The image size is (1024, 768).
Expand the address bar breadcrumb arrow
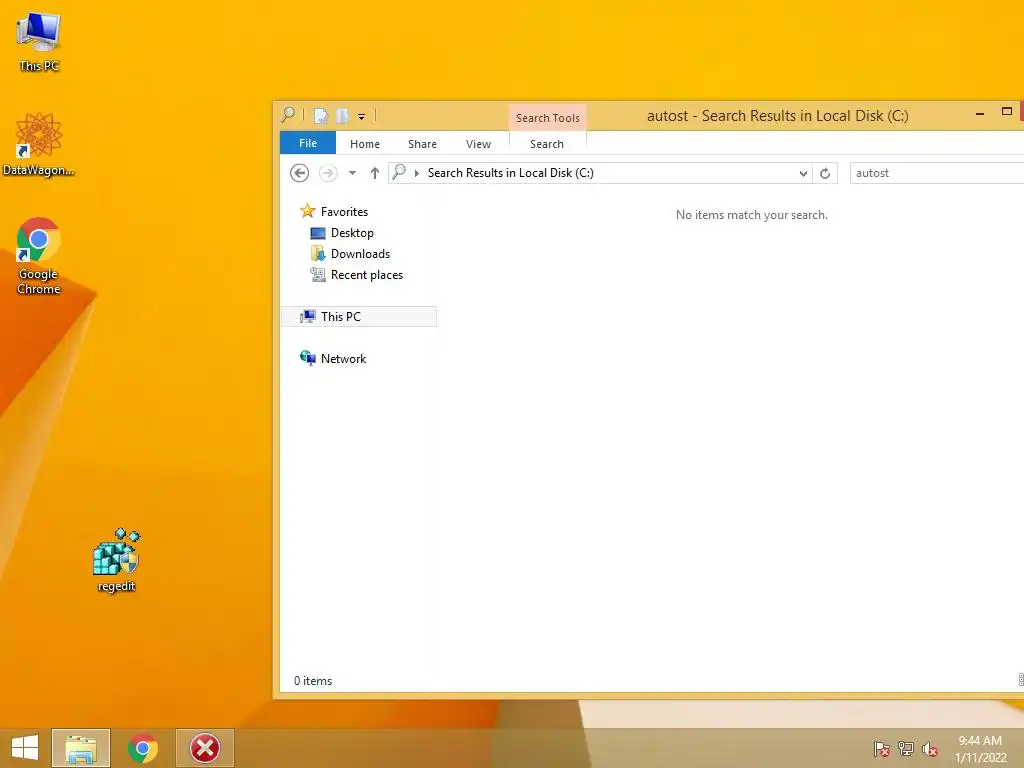[x=417, y=173]
